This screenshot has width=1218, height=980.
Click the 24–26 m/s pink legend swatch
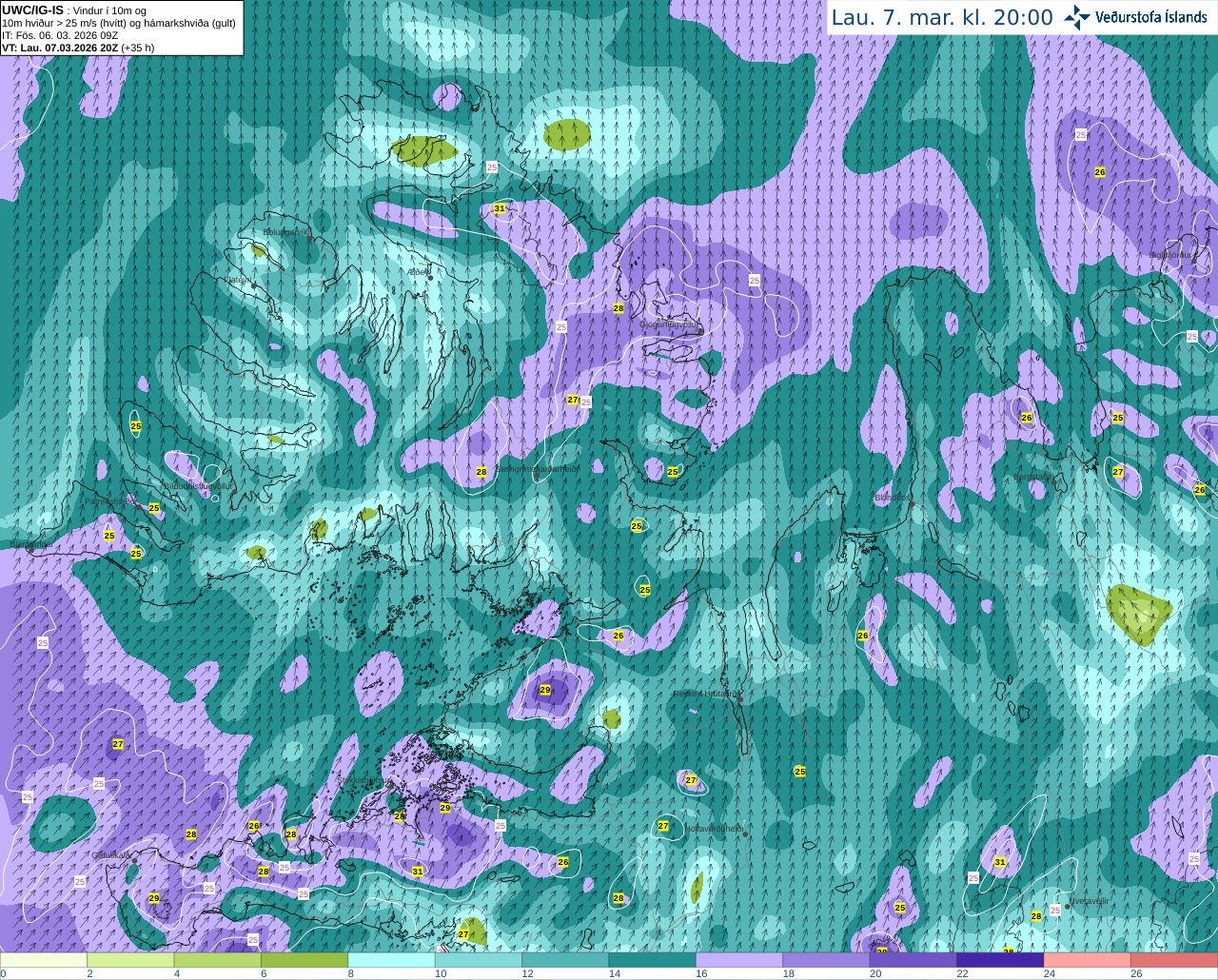(1087, 960)
